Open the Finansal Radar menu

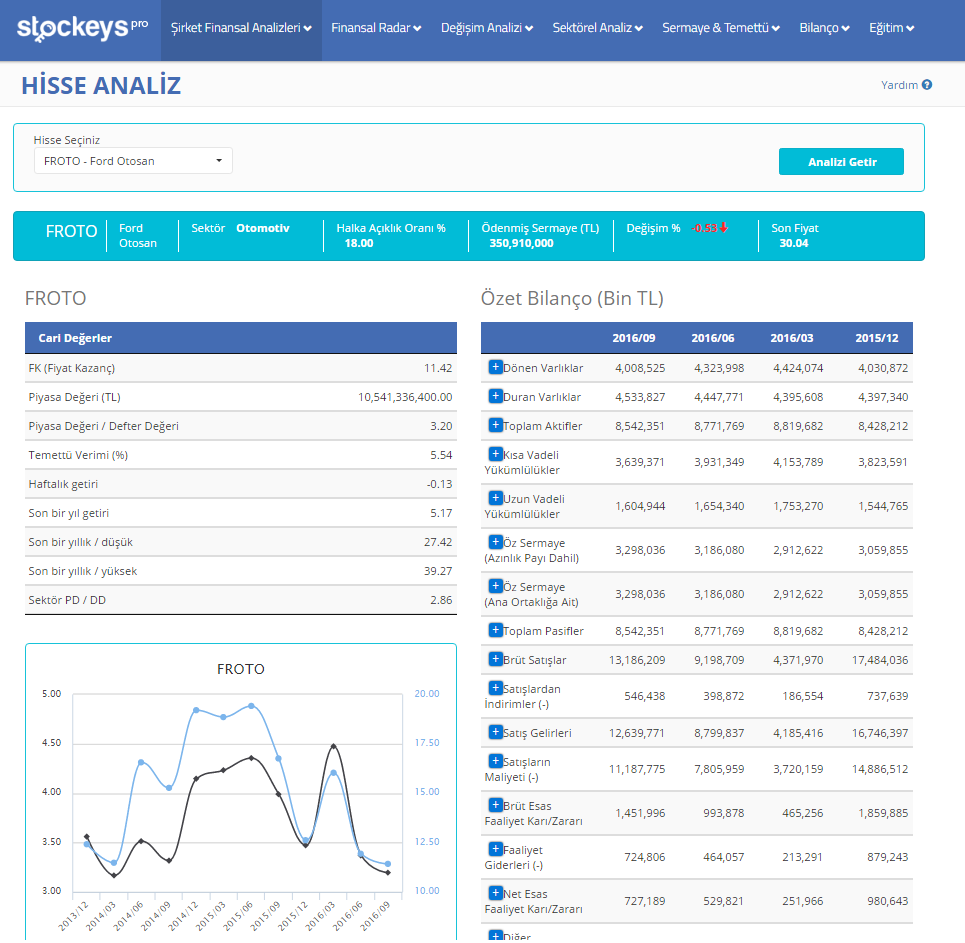coord(376,28)
